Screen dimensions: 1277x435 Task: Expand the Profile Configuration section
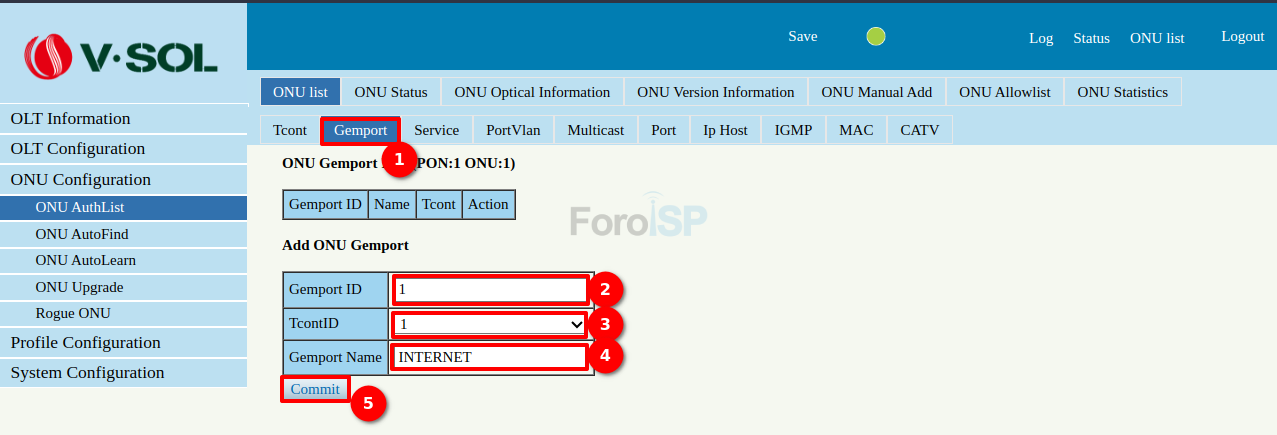[86, 343]
